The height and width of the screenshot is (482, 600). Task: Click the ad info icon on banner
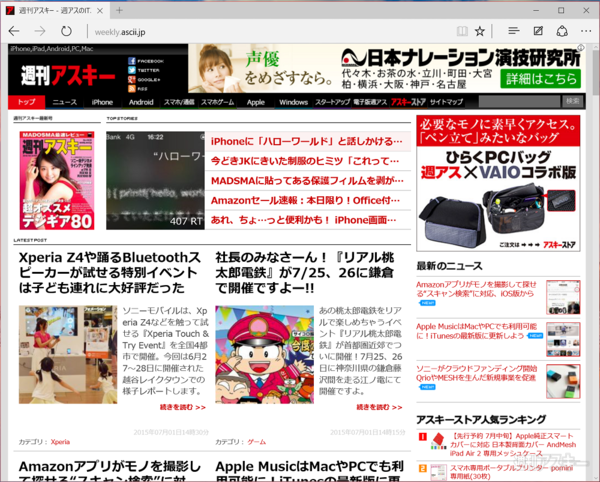pos(581,48)
